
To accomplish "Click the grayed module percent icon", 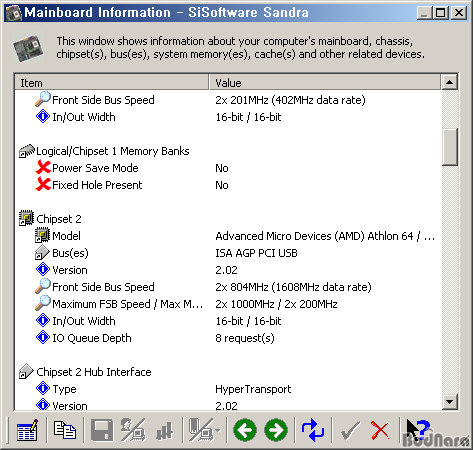I will (x=201, y=430).
